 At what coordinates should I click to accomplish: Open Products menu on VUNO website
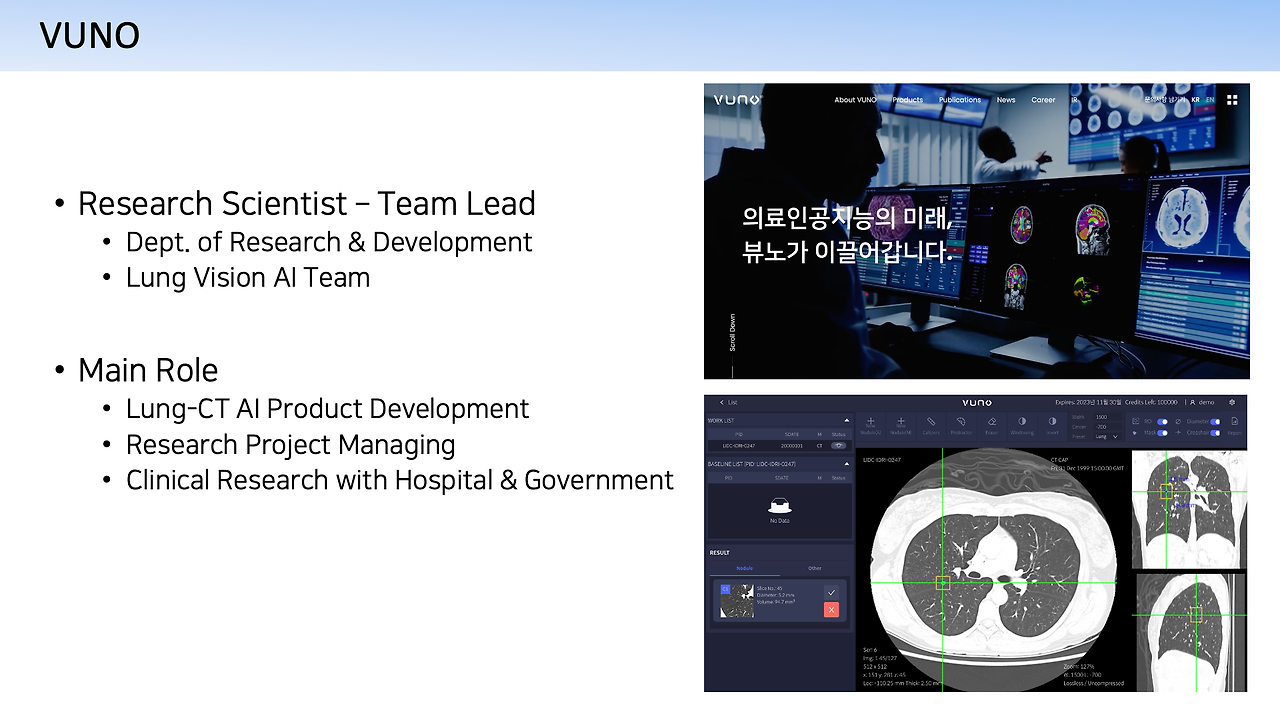coord(907,100)
